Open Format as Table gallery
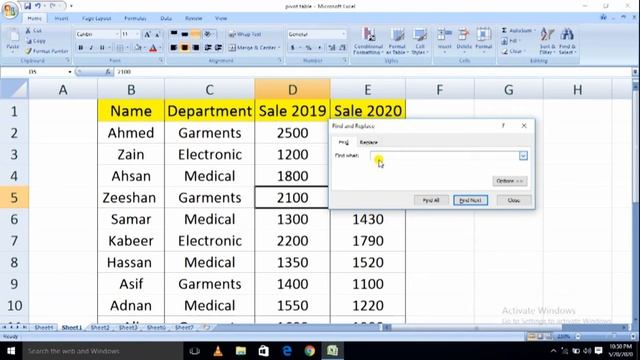 396,41
